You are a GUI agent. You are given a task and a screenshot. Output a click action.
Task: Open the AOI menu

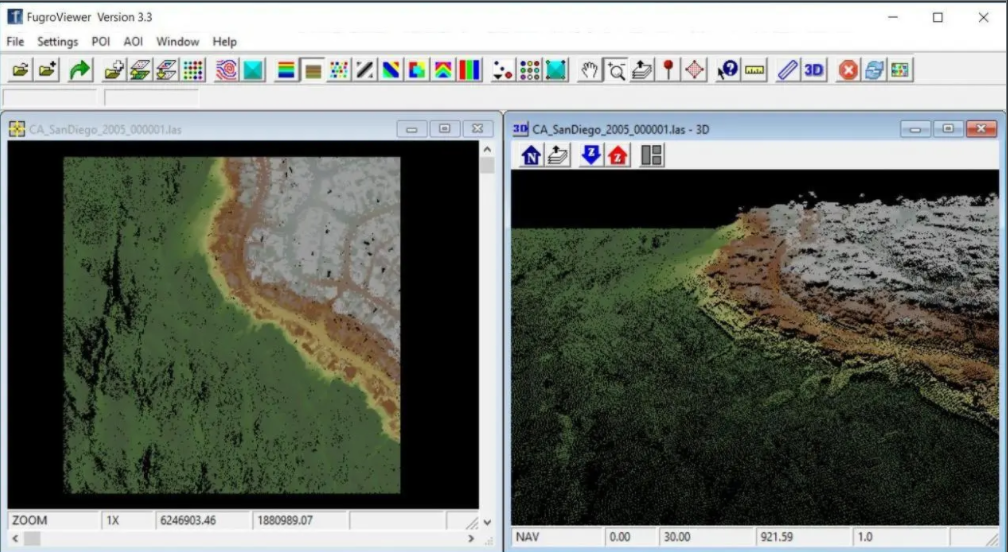133,42
